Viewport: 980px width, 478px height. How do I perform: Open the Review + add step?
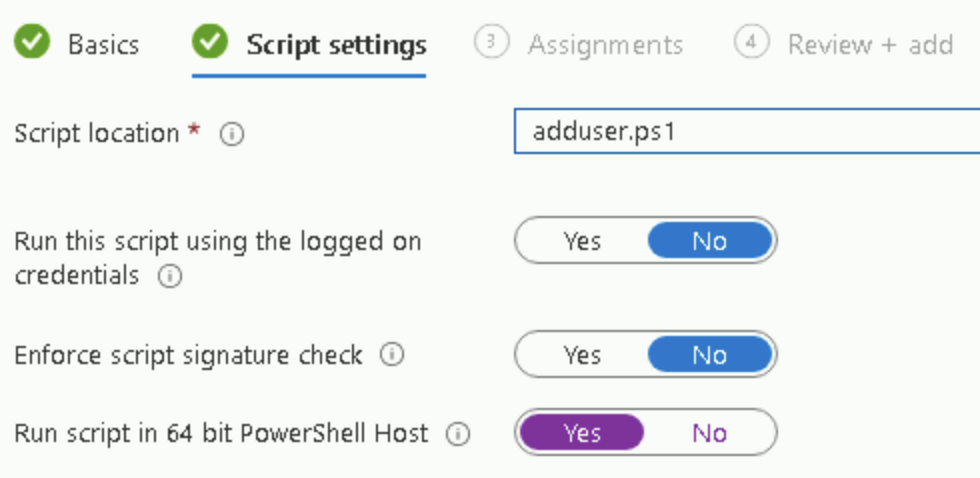(869, 45)
